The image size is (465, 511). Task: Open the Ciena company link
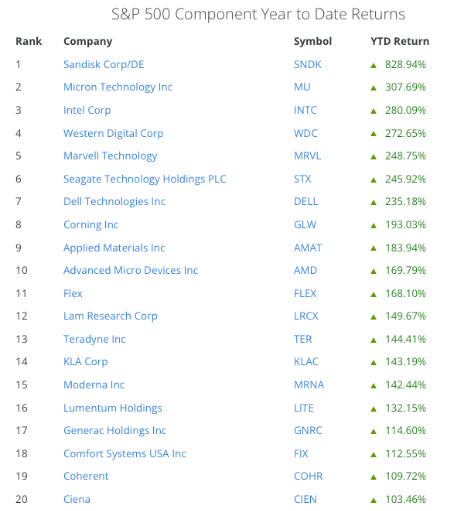[x=77, y=499]
